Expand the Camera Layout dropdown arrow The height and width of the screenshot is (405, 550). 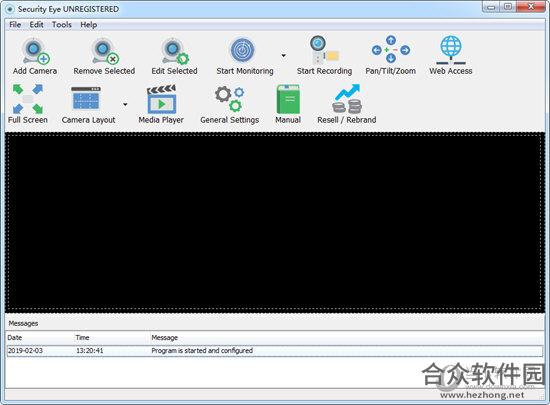tap(125, 104)
